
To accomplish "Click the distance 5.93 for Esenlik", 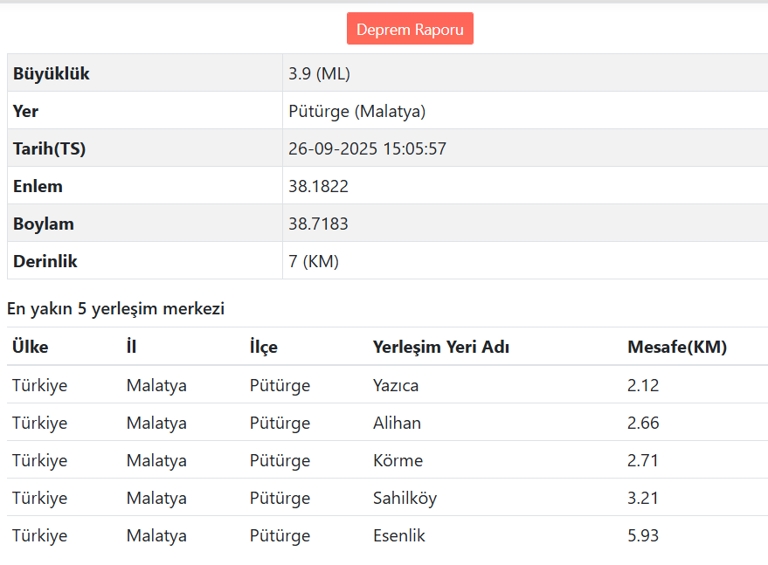I will [x=643, y=535].
